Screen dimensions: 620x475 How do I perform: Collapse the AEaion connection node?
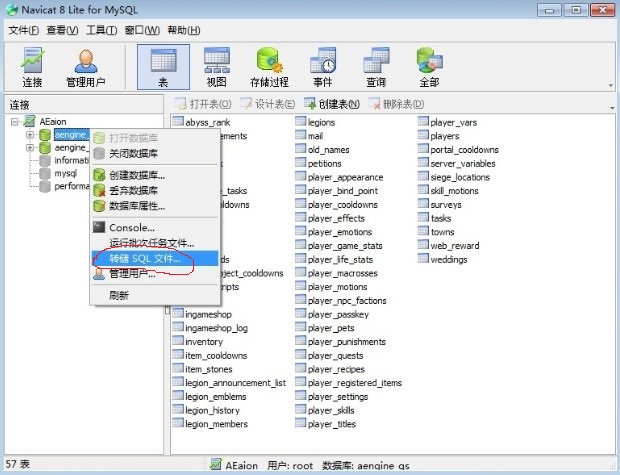(x=15, y=121)
